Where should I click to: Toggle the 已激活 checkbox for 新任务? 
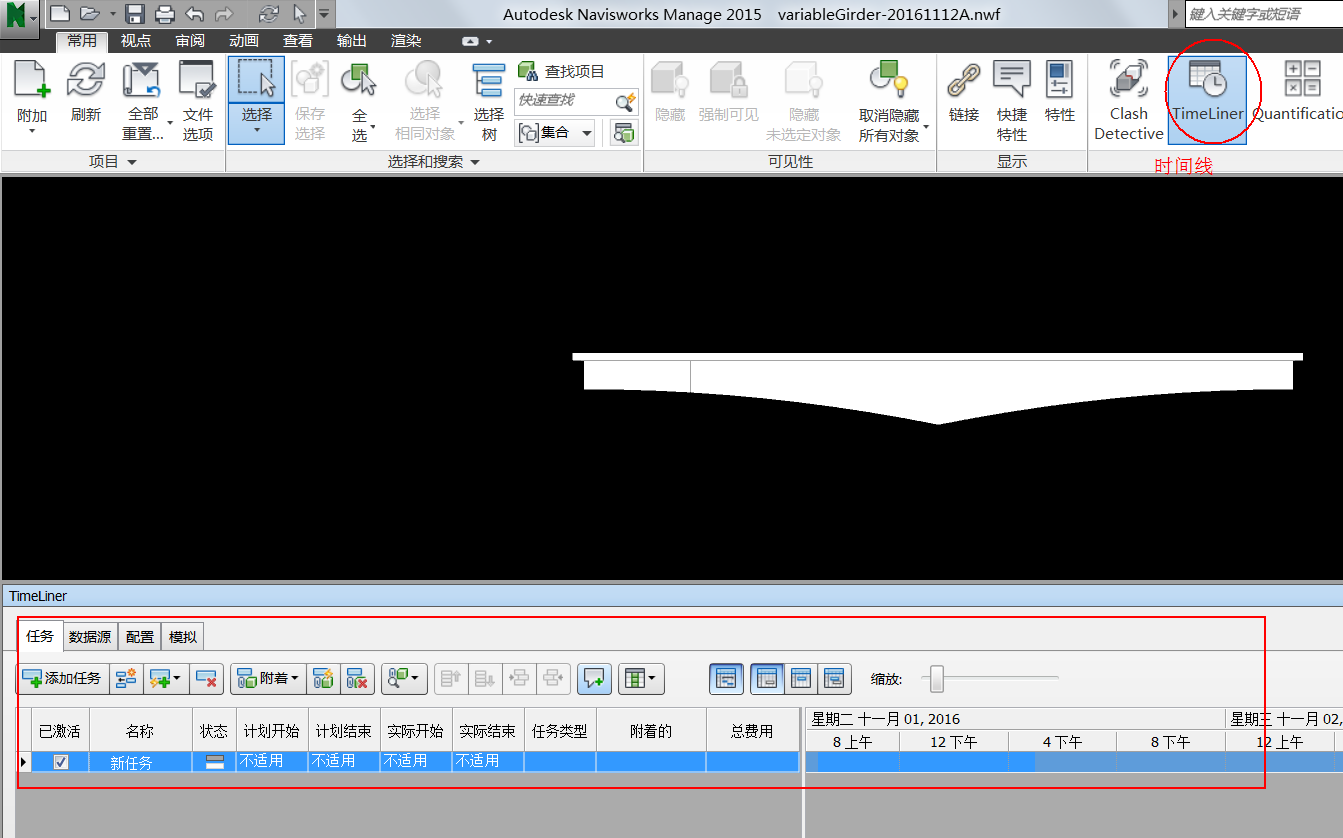tap(61, 762)
